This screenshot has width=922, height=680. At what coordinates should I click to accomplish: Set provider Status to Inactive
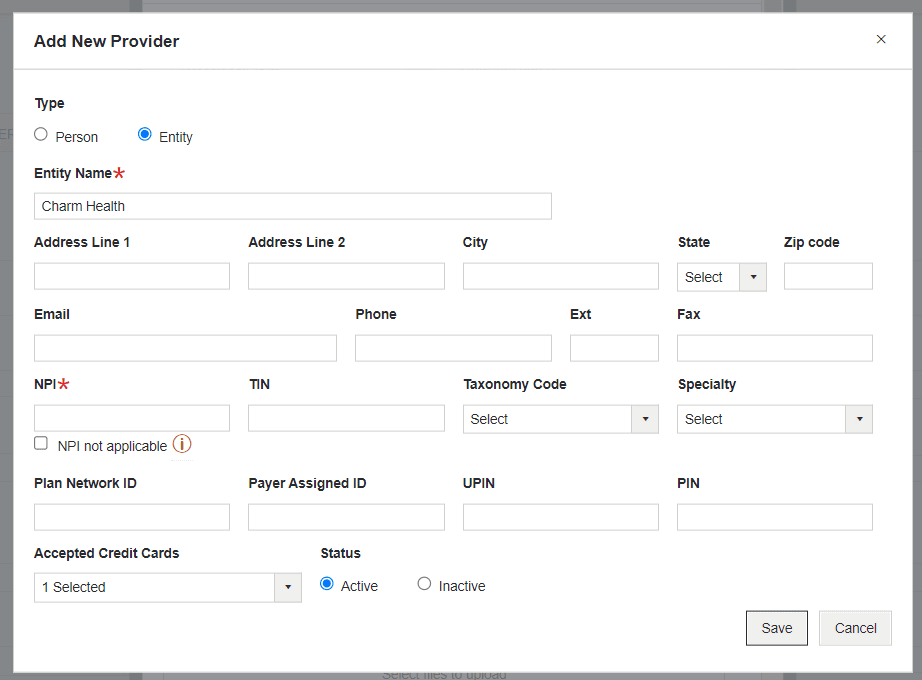click(424, 584)
